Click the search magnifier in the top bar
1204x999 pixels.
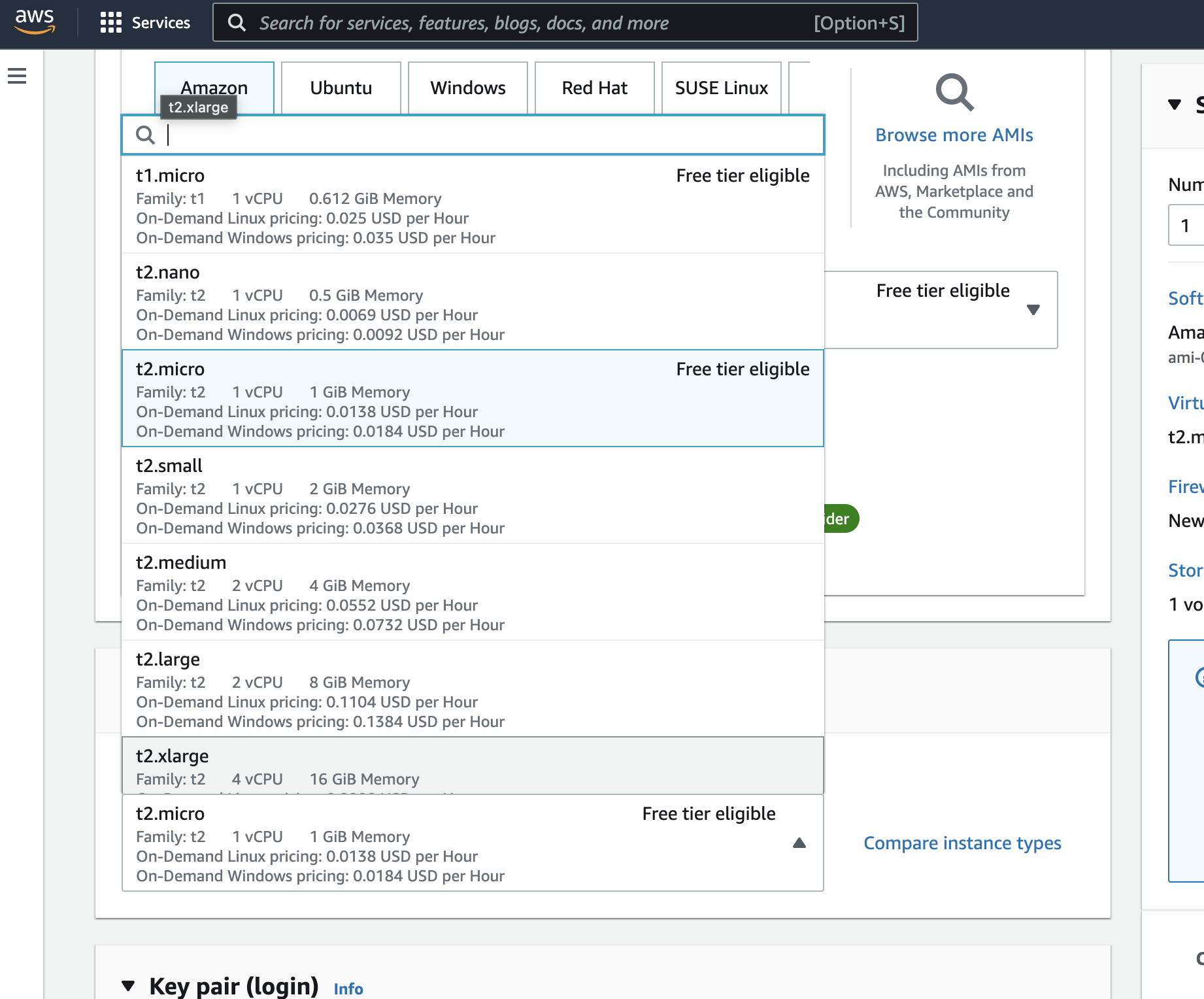237,22
